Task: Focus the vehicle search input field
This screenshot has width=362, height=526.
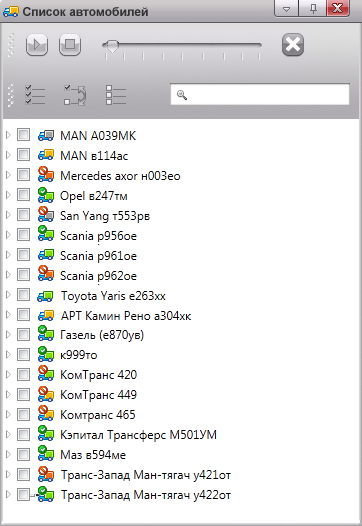Action: coord(260,94)
